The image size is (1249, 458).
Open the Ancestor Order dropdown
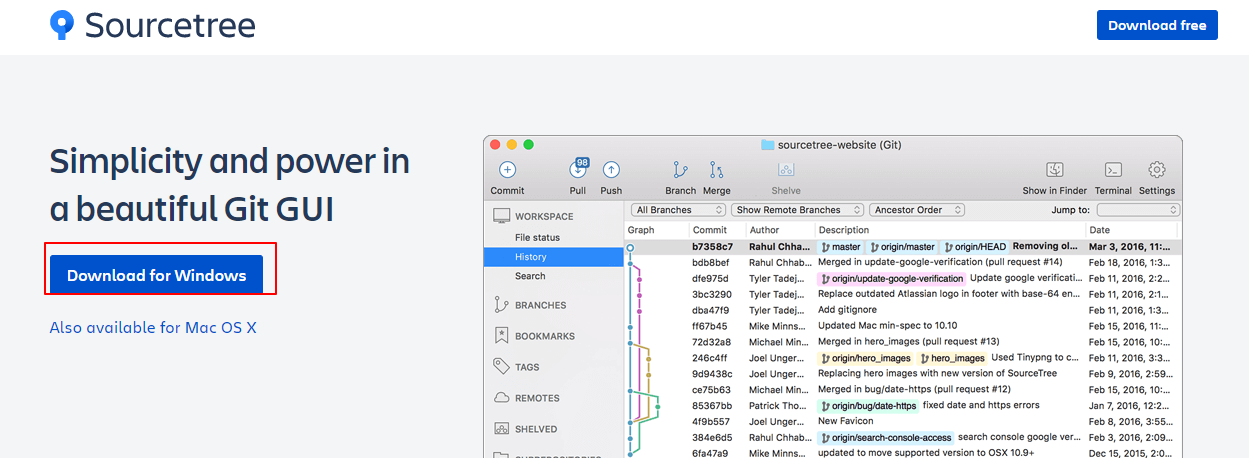click(x=917, y=210)
